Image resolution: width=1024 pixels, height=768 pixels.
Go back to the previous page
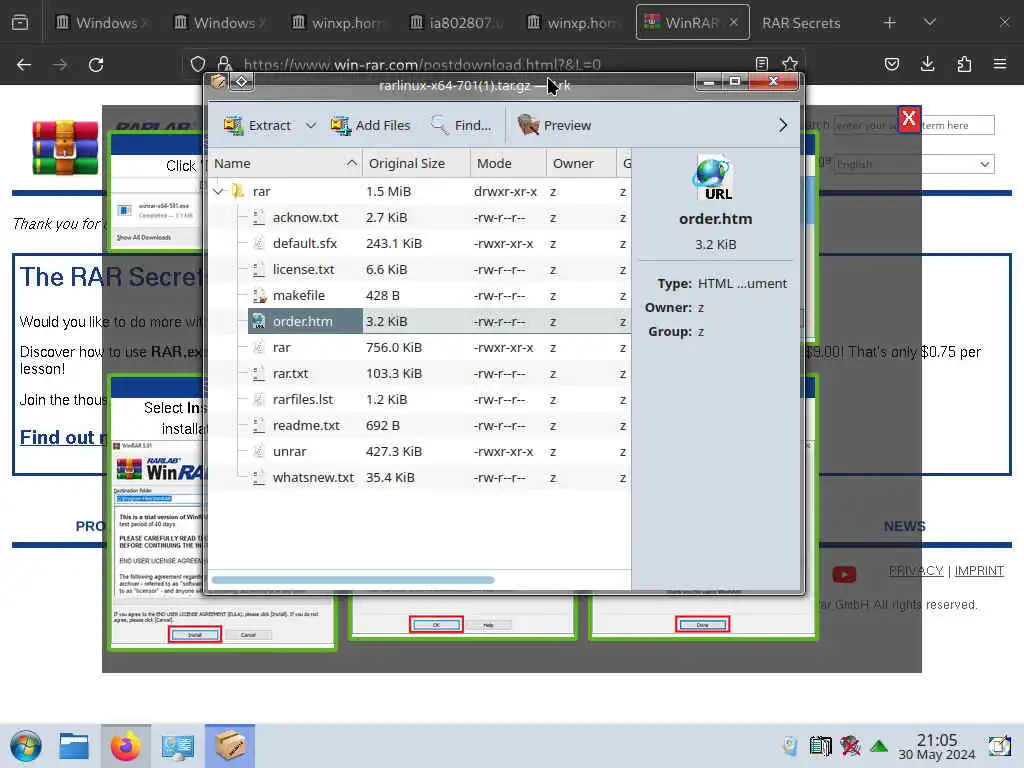24,65
